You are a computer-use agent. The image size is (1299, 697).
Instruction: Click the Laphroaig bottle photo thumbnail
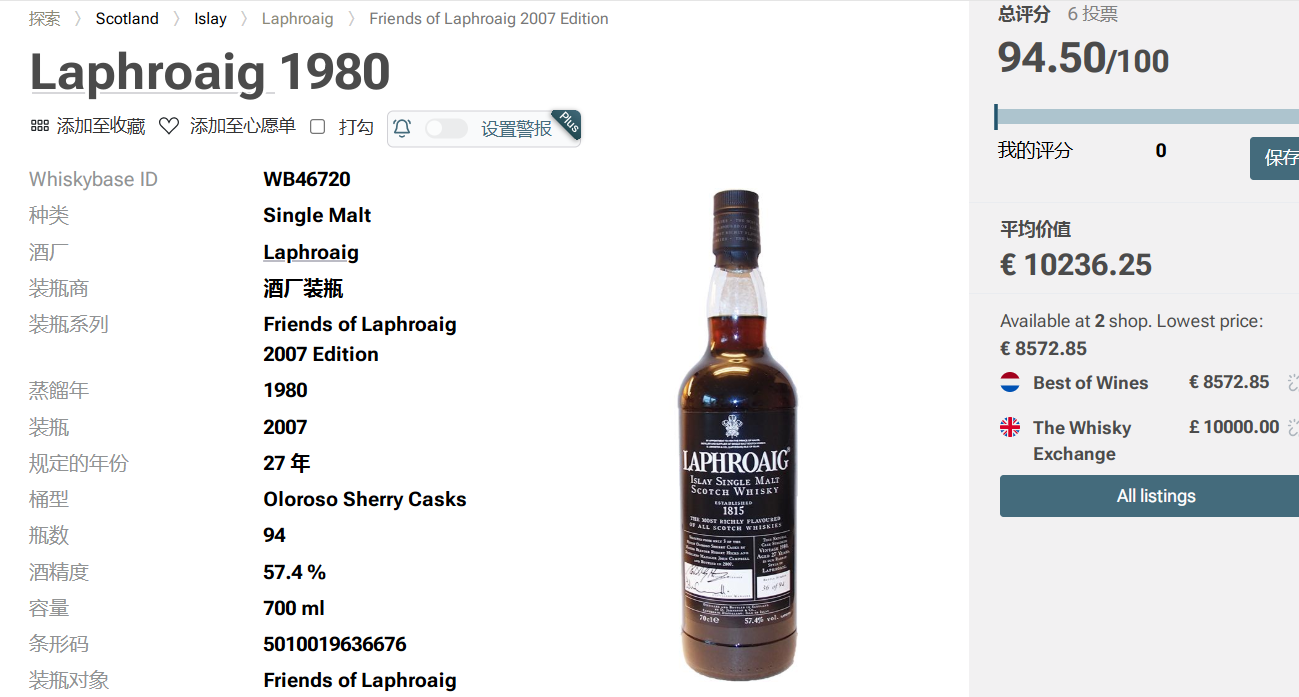tap(738, 435)
